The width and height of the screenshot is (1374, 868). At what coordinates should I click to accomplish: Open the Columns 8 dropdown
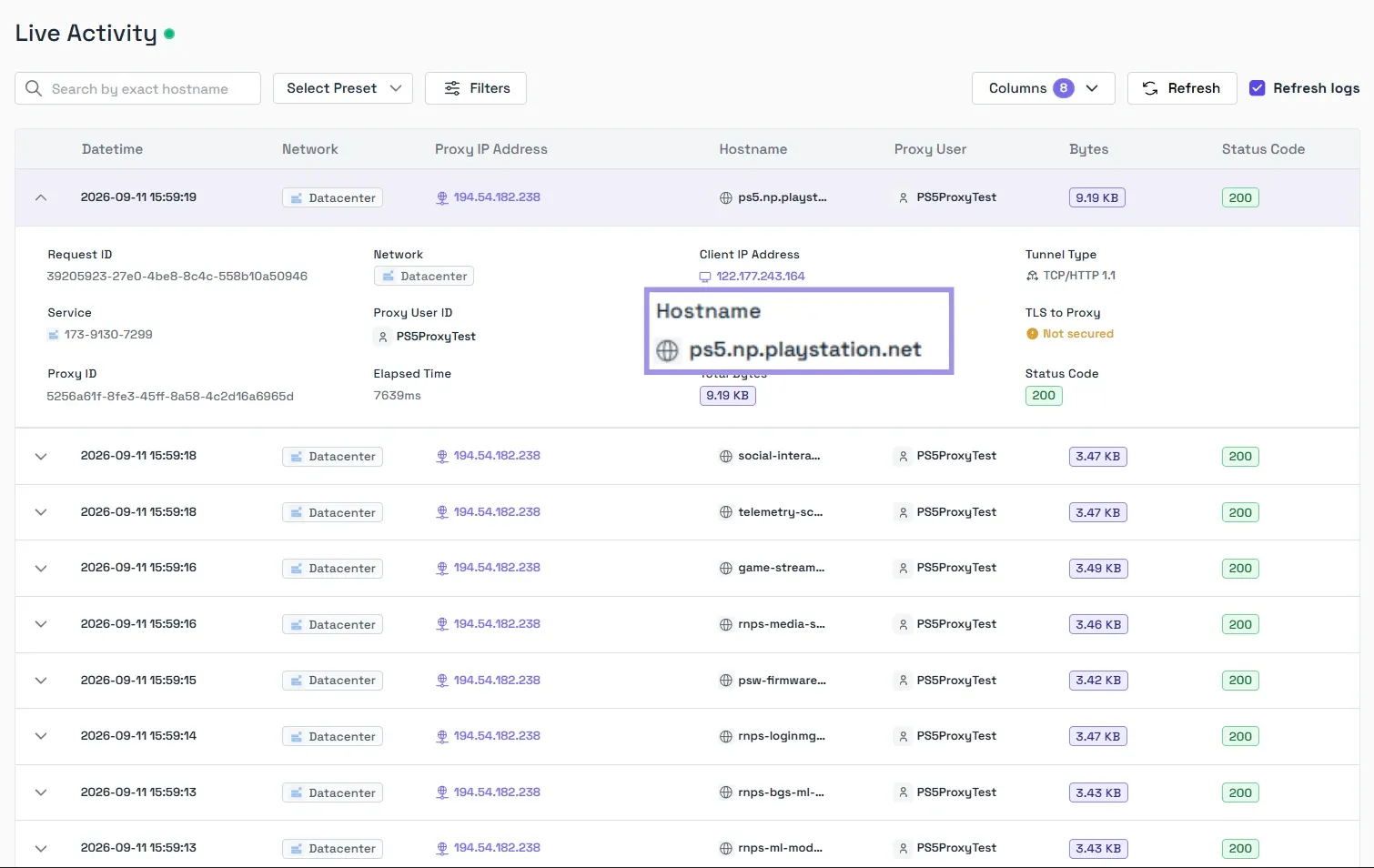pyautogui.click(x=1043, y=88)
